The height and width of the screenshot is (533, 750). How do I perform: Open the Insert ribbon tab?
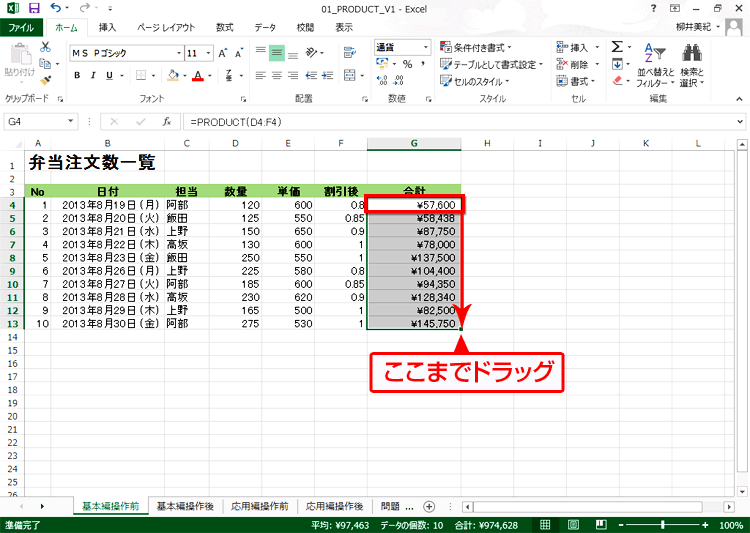tap(107, 27)
